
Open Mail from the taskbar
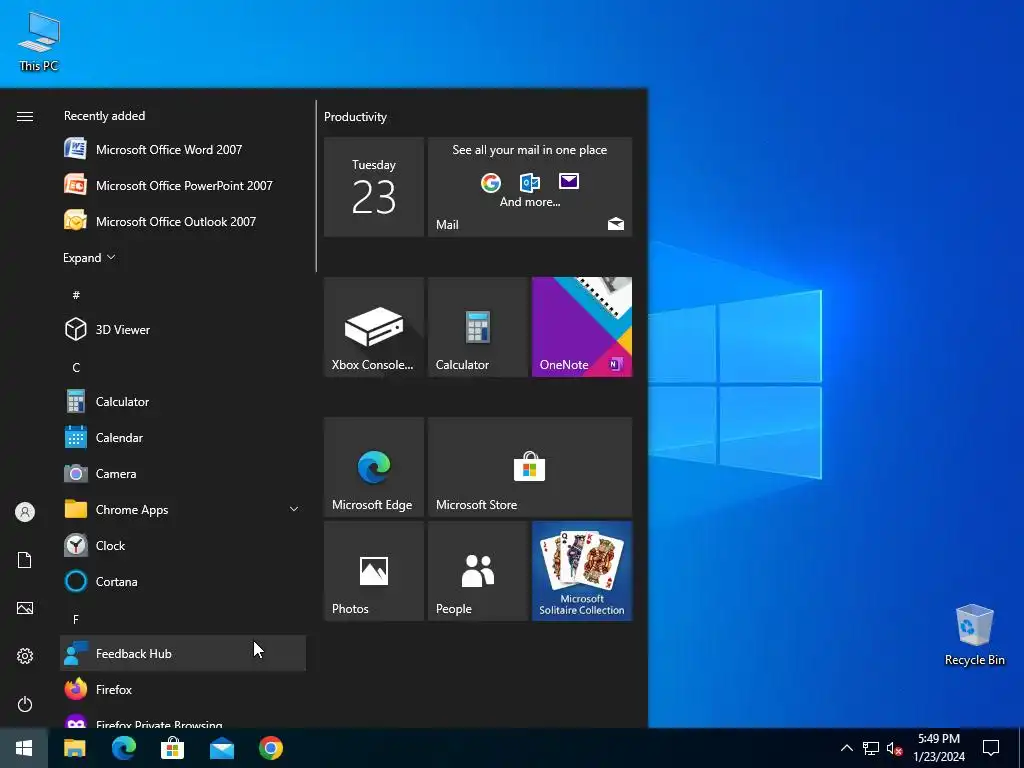[222, 748]
